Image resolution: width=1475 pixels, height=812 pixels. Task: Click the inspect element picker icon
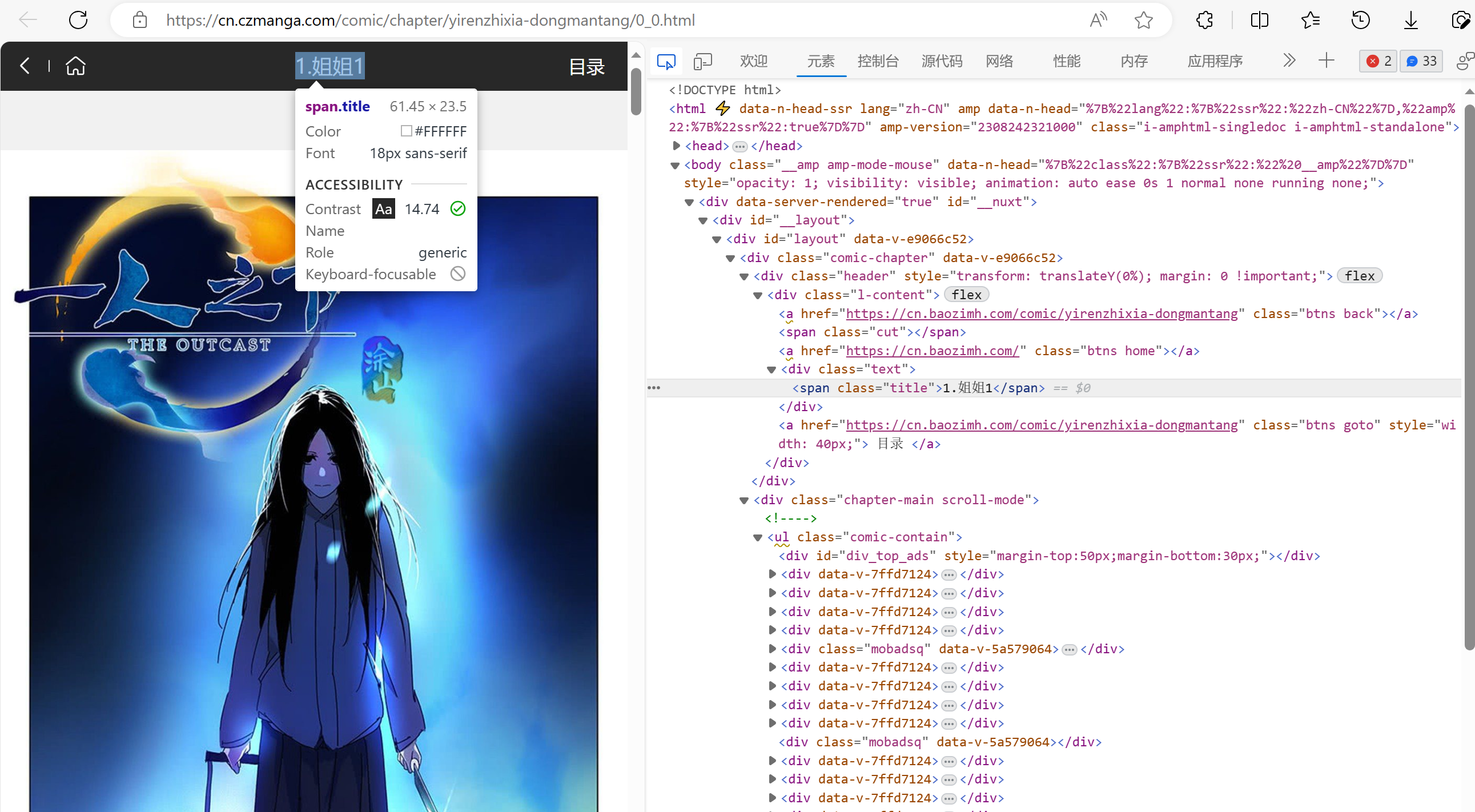pos(666,61)
